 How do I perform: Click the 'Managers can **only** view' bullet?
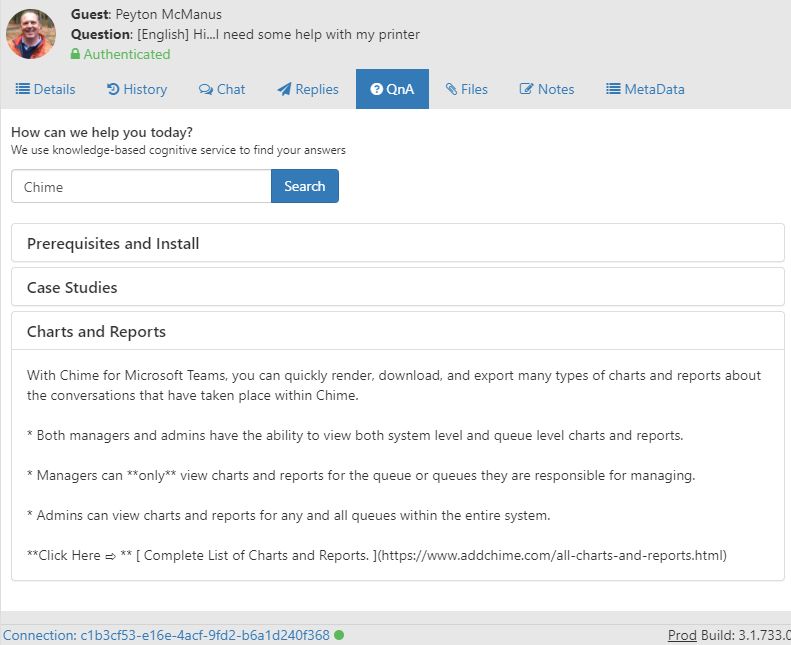pyautogui.click(x=361, y=475)
